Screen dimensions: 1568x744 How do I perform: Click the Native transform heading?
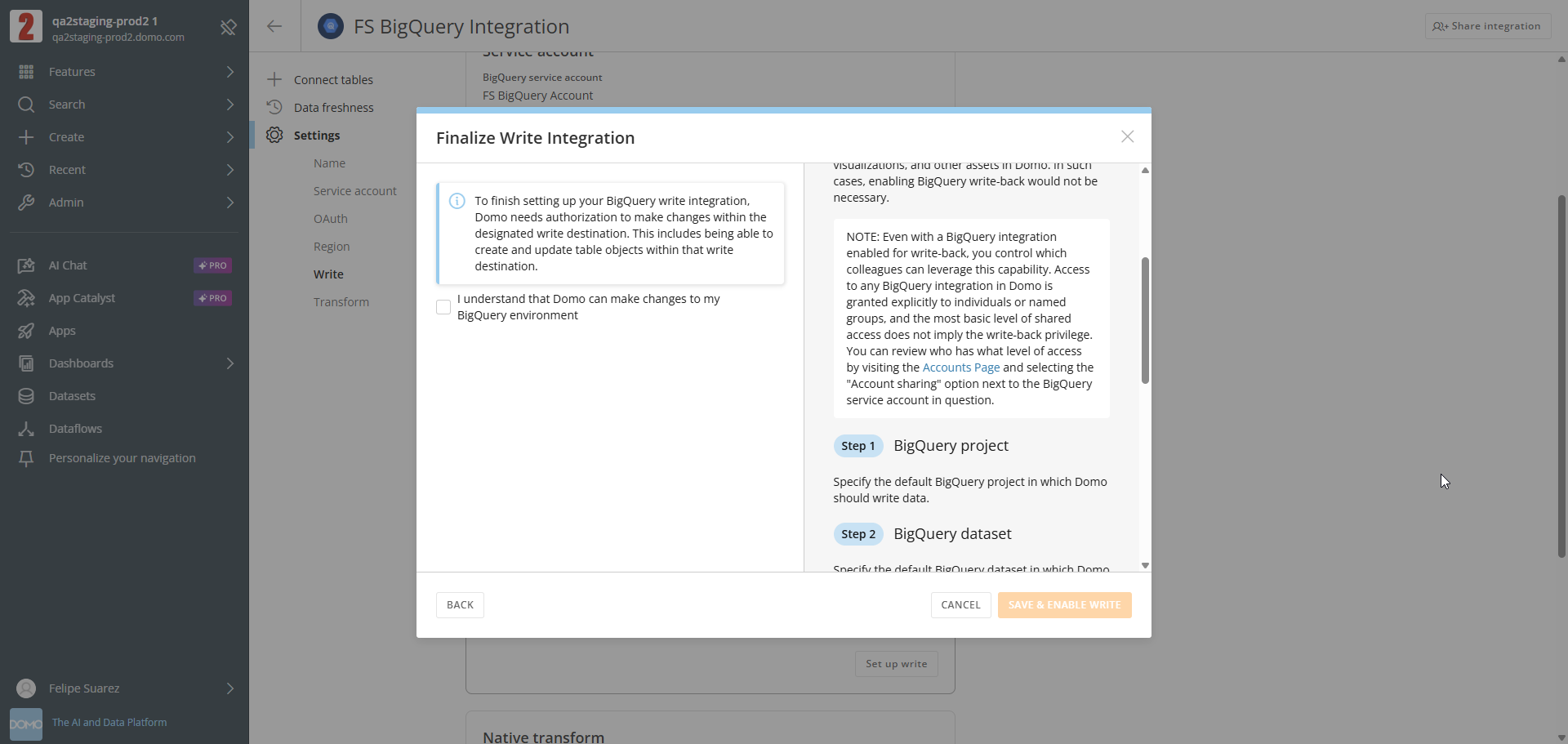click(x=543, y=737)
